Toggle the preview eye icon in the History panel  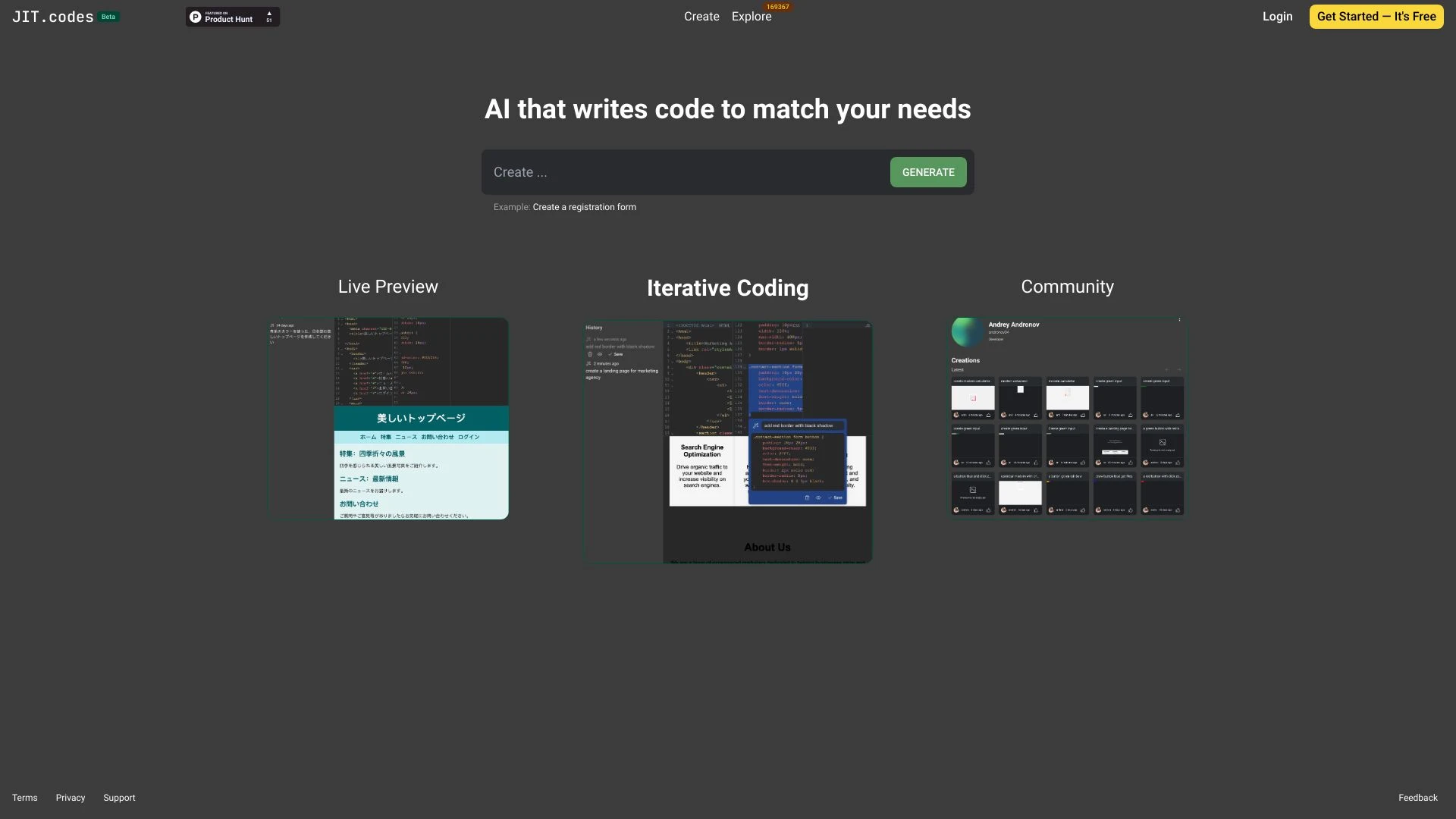tap(601, 354)
